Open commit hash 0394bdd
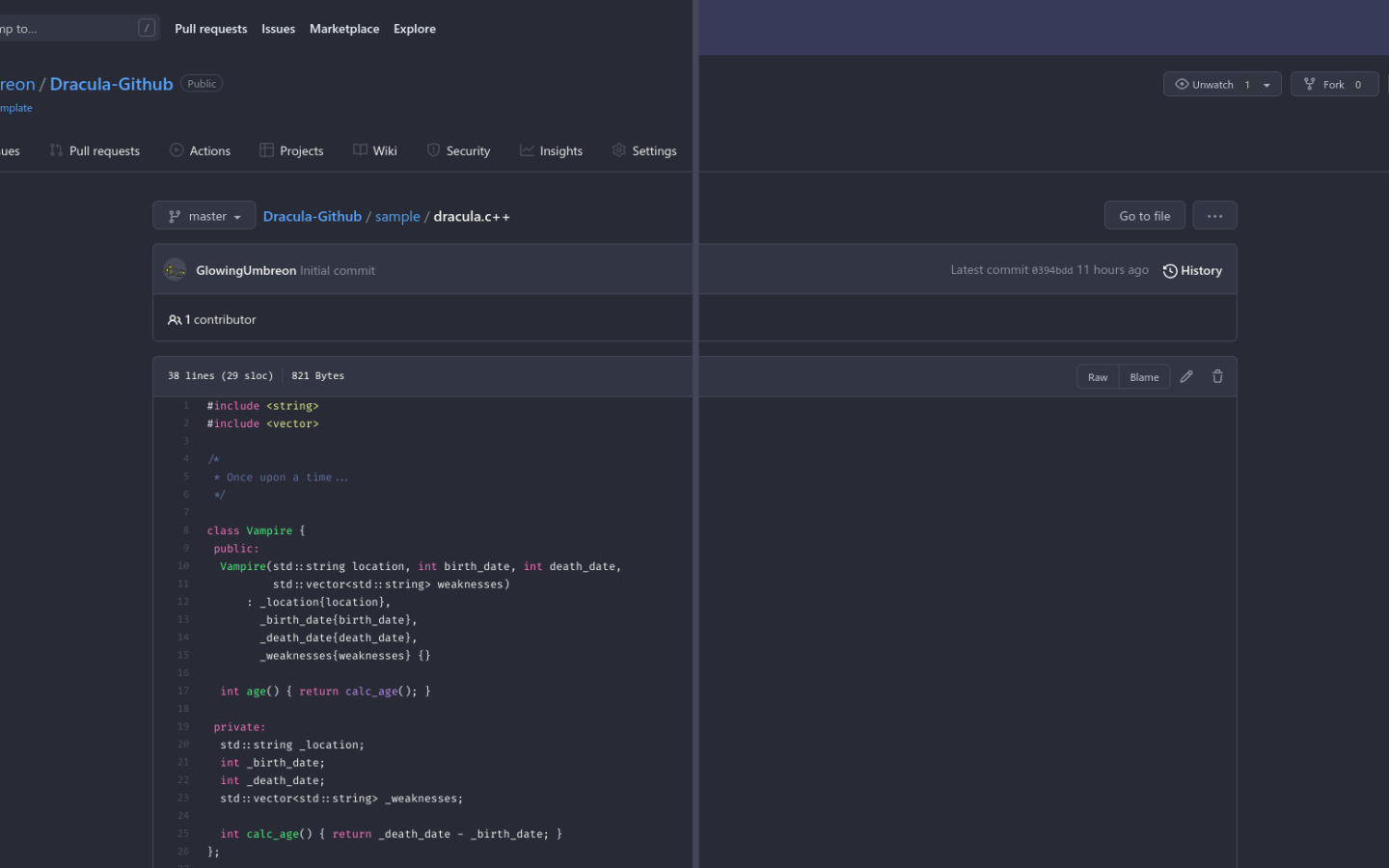Screen dimensions: 1389x868 point(1051,270)
